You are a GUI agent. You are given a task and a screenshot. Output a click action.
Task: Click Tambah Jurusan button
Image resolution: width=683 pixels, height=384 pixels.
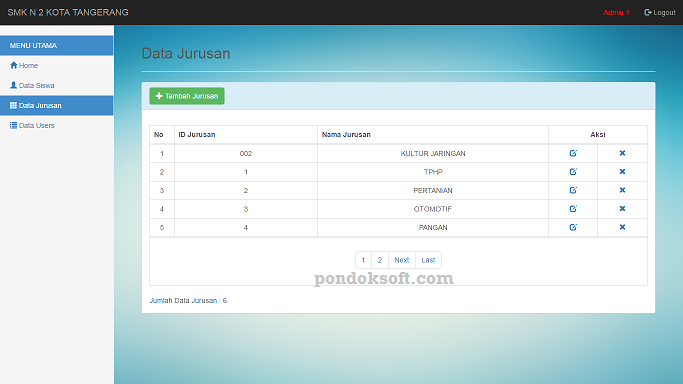click(x=187, y=96)
